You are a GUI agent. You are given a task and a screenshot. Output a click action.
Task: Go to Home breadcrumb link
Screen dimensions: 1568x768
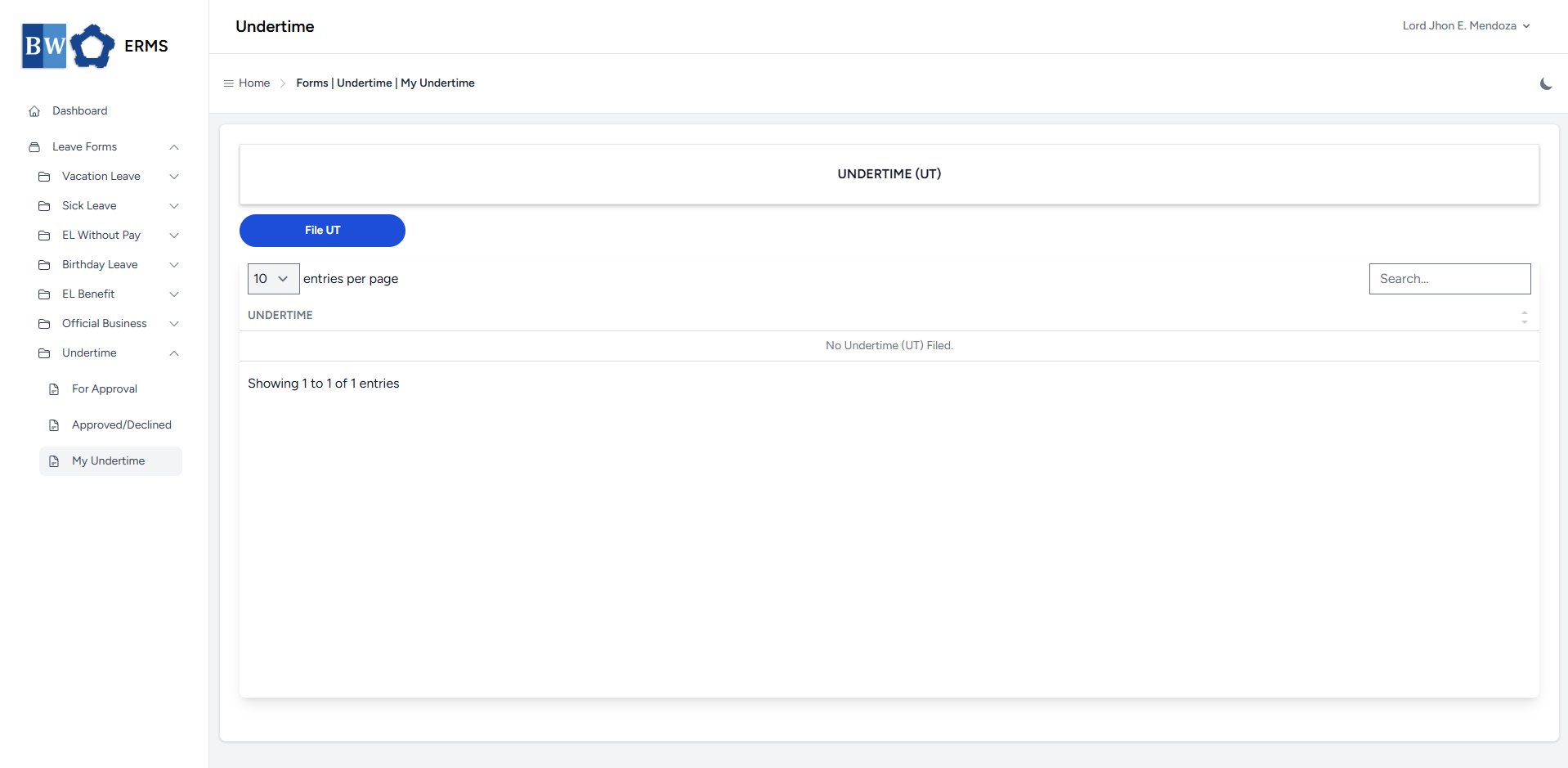coord(254,83)
